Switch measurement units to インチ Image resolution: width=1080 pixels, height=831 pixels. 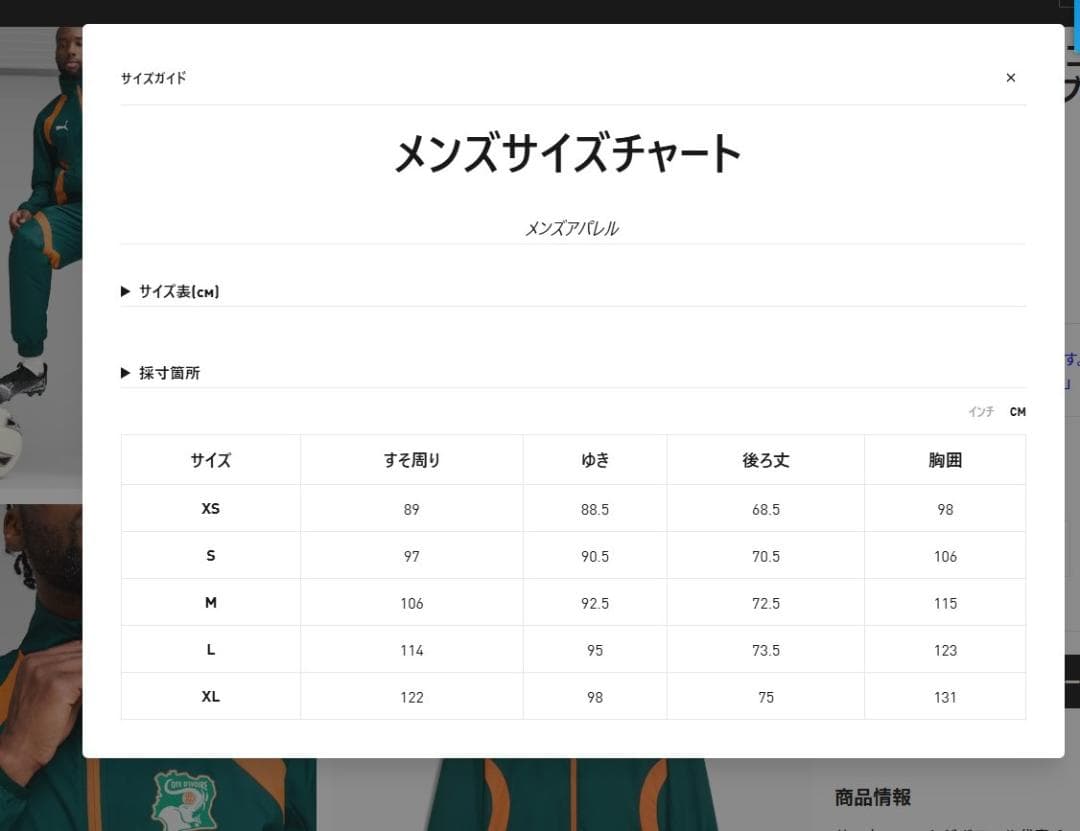point(981,411)
